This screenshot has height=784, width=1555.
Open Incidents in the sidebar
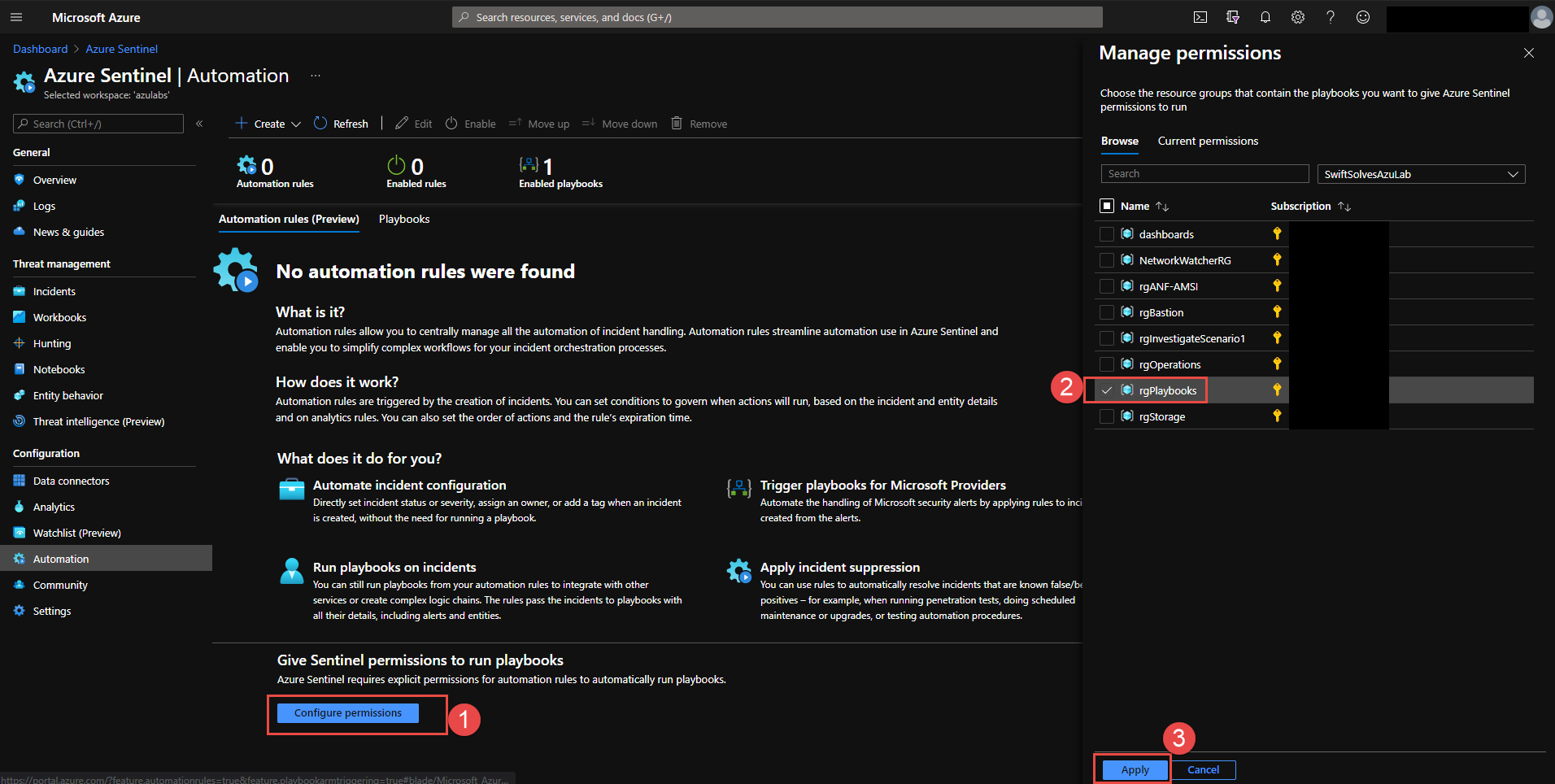(54, 292)
